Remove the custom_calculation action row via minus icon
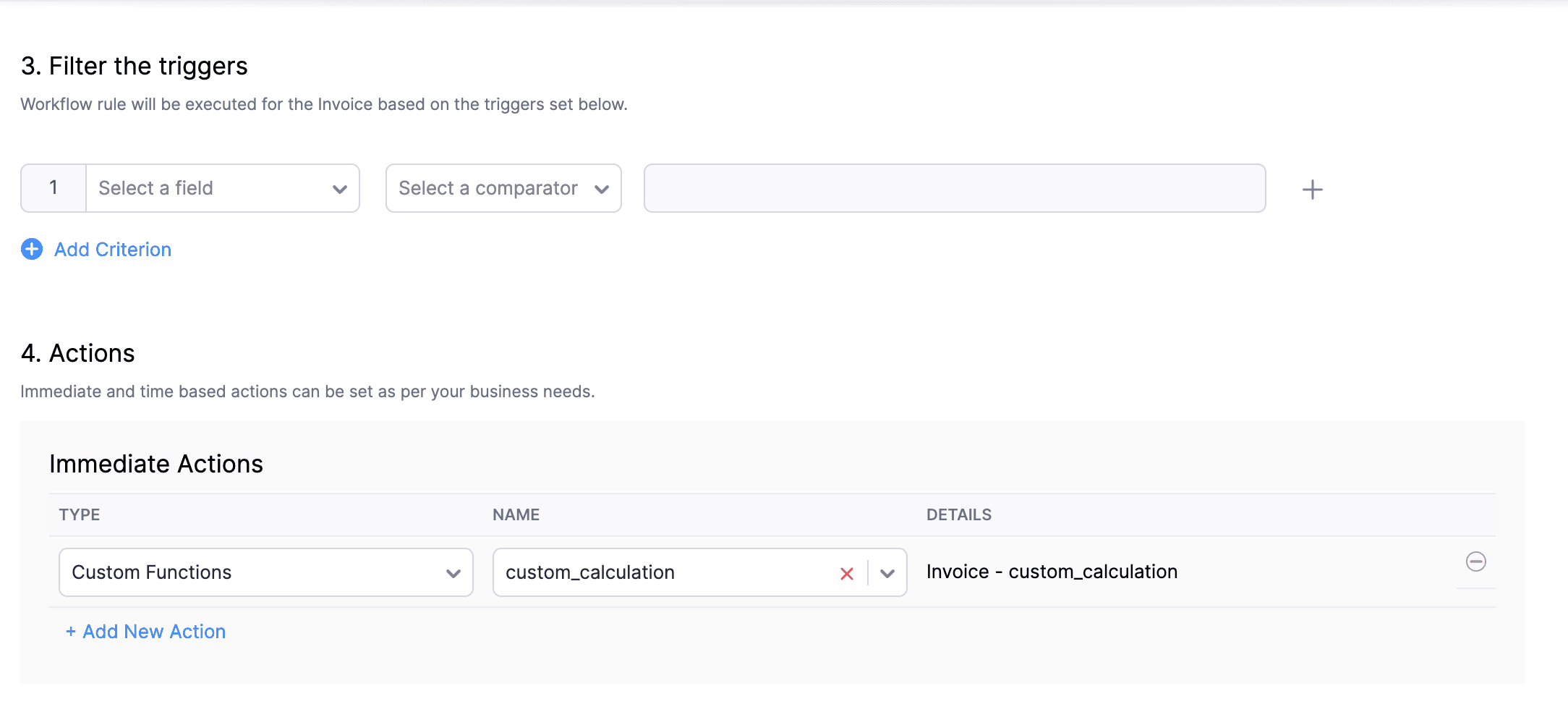This screenshot has height=712, width=1568. [x=1475, y=561]
